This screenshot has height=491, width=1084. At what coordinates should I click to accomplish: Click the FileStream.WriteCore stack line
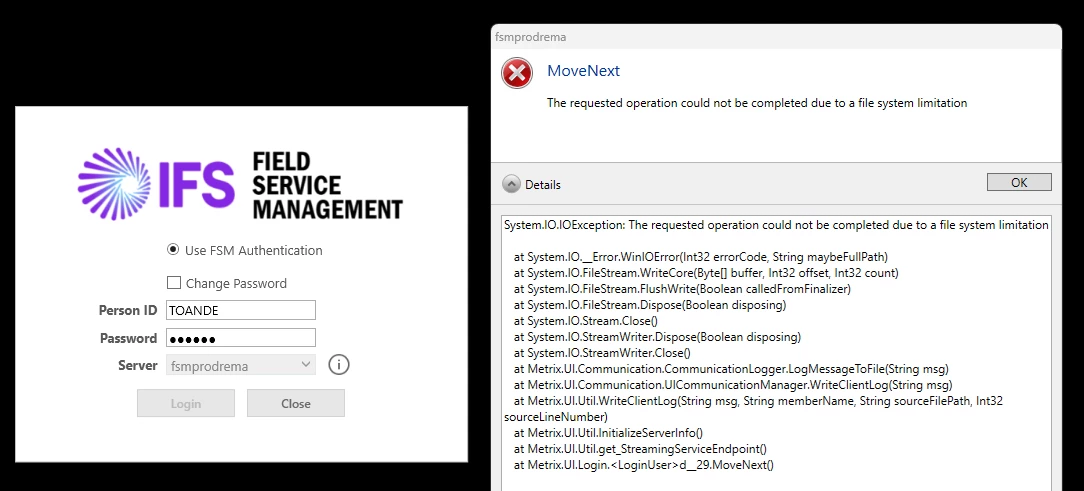pos(706,272)
